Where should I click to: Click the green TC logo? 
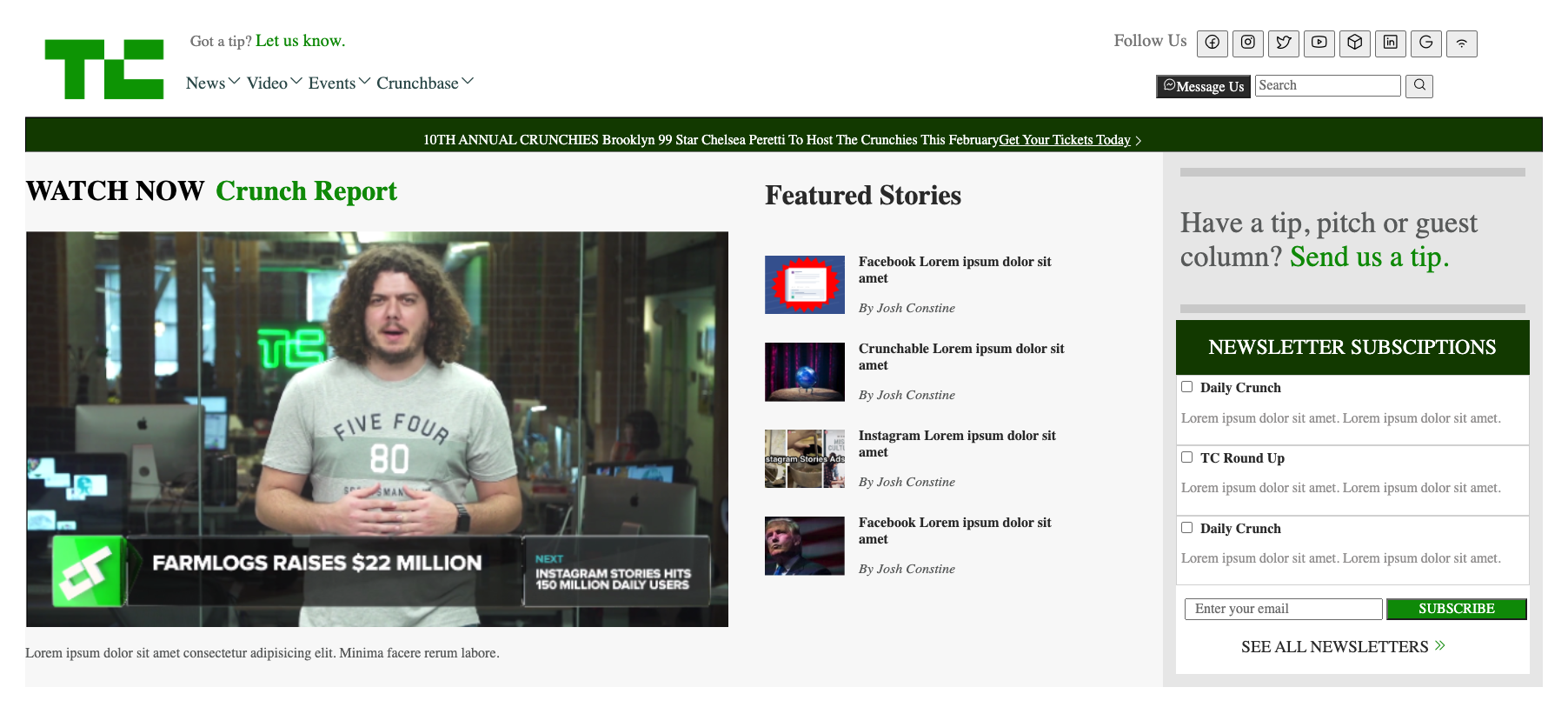pyautogui.click(x=104, y=69)
